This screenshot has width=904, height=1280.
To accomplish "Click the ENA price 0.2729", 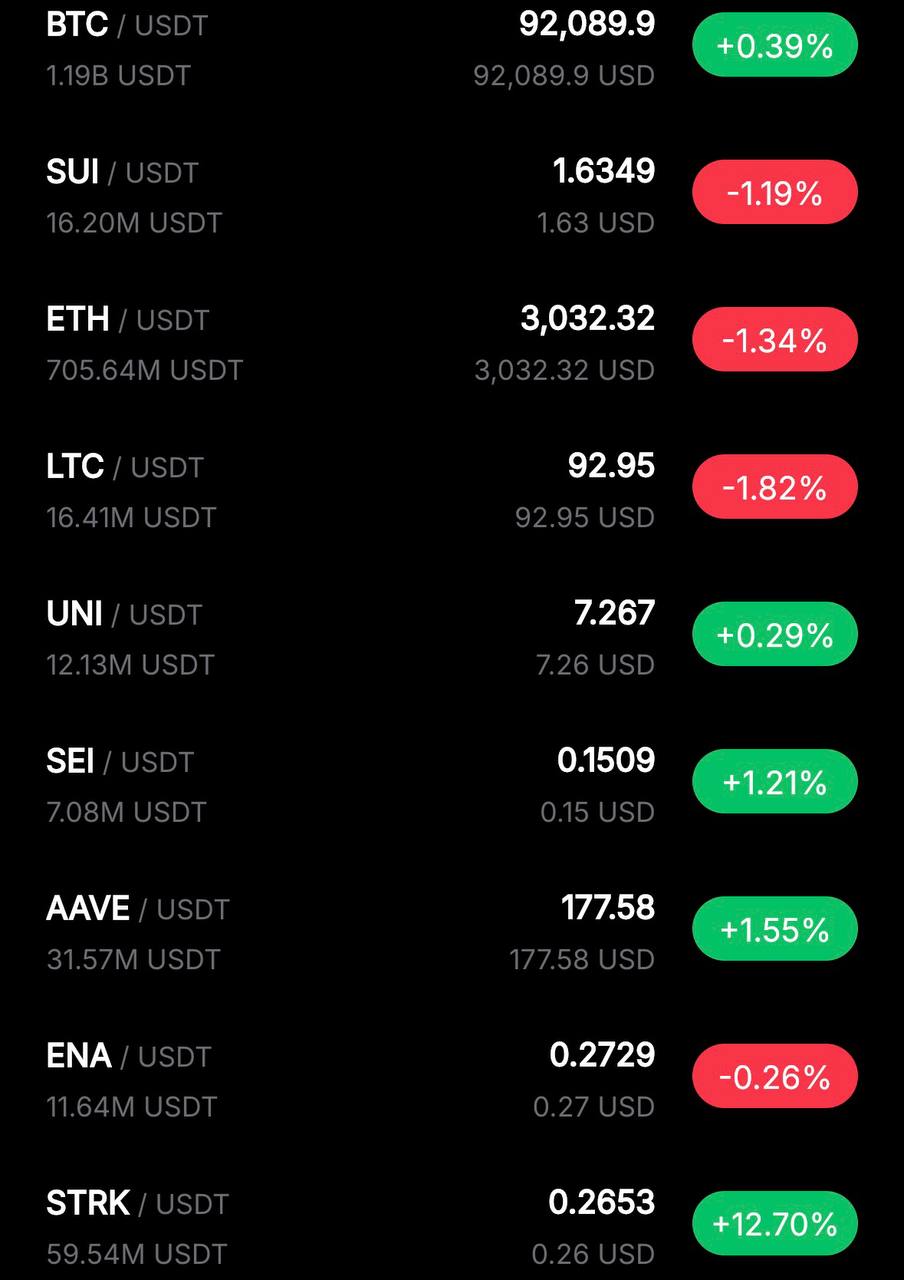I will click(x=602, y=1055).
